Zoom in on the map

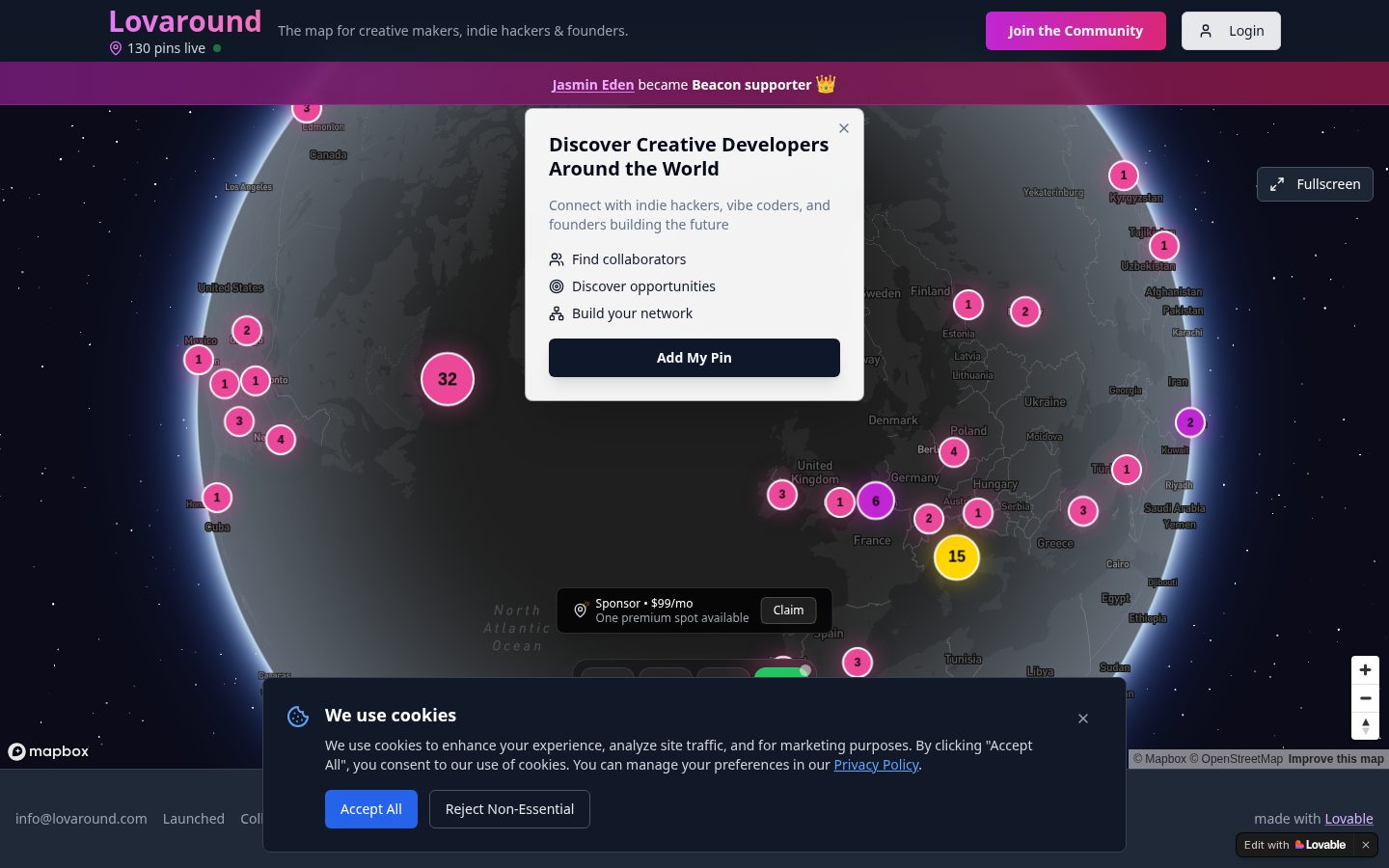1365,669
